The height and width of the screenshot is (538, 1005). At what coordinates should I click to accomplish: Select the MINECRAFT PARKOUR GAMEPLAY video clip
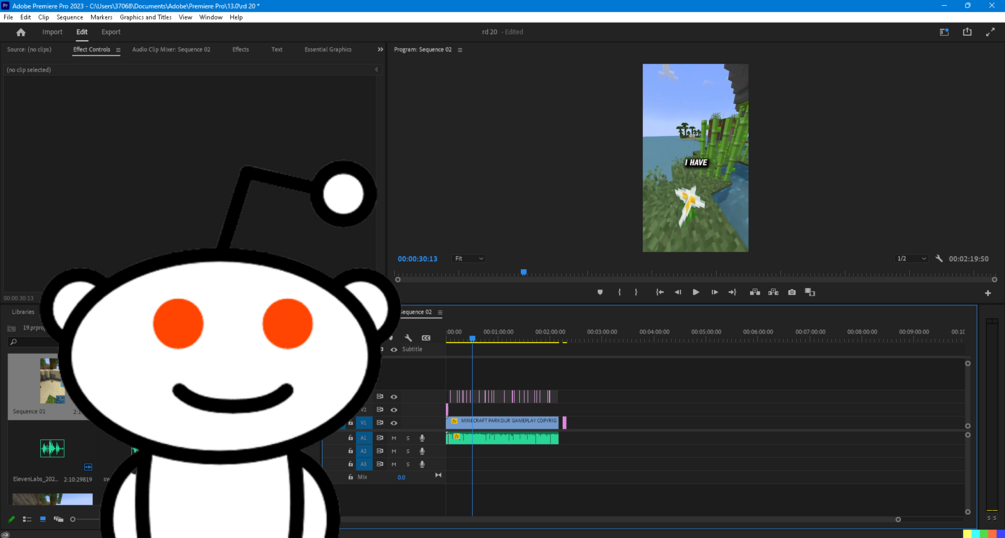coord(502,423)
